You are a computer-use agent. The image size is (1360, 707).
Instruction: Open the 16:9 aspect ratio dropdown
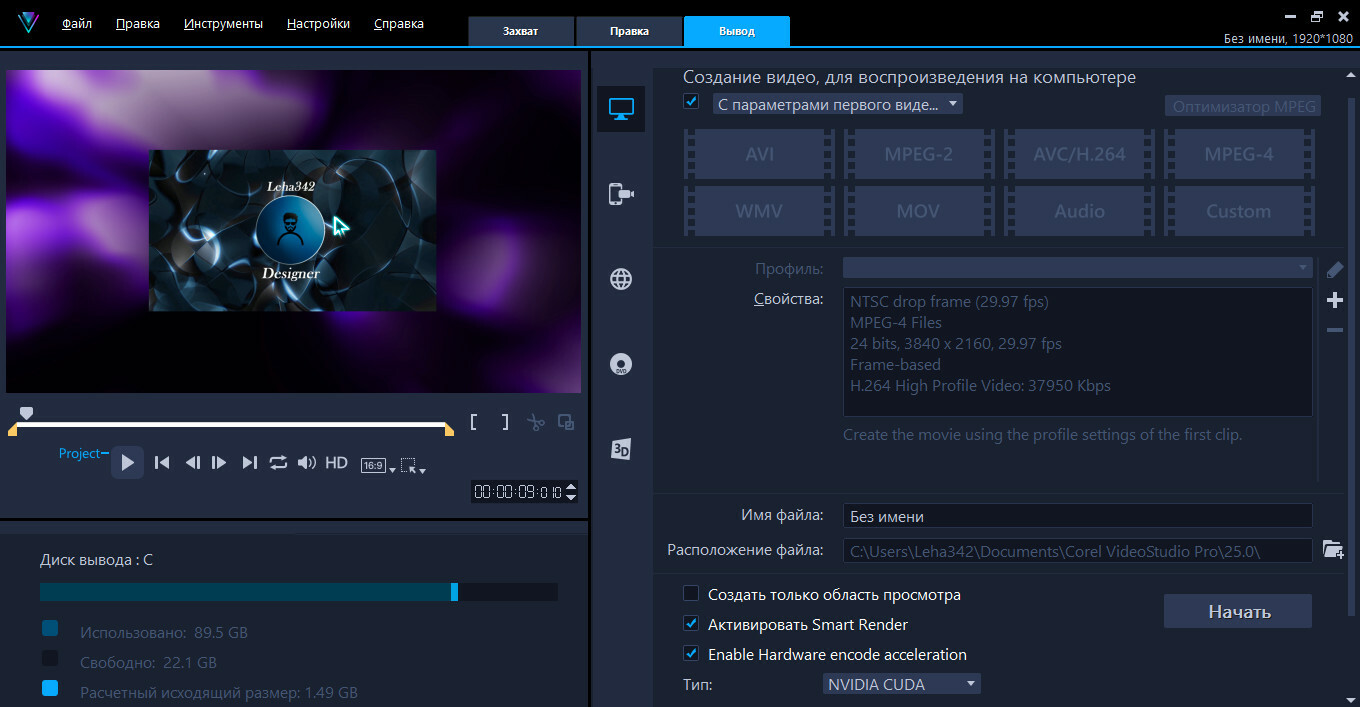(378, 465)
